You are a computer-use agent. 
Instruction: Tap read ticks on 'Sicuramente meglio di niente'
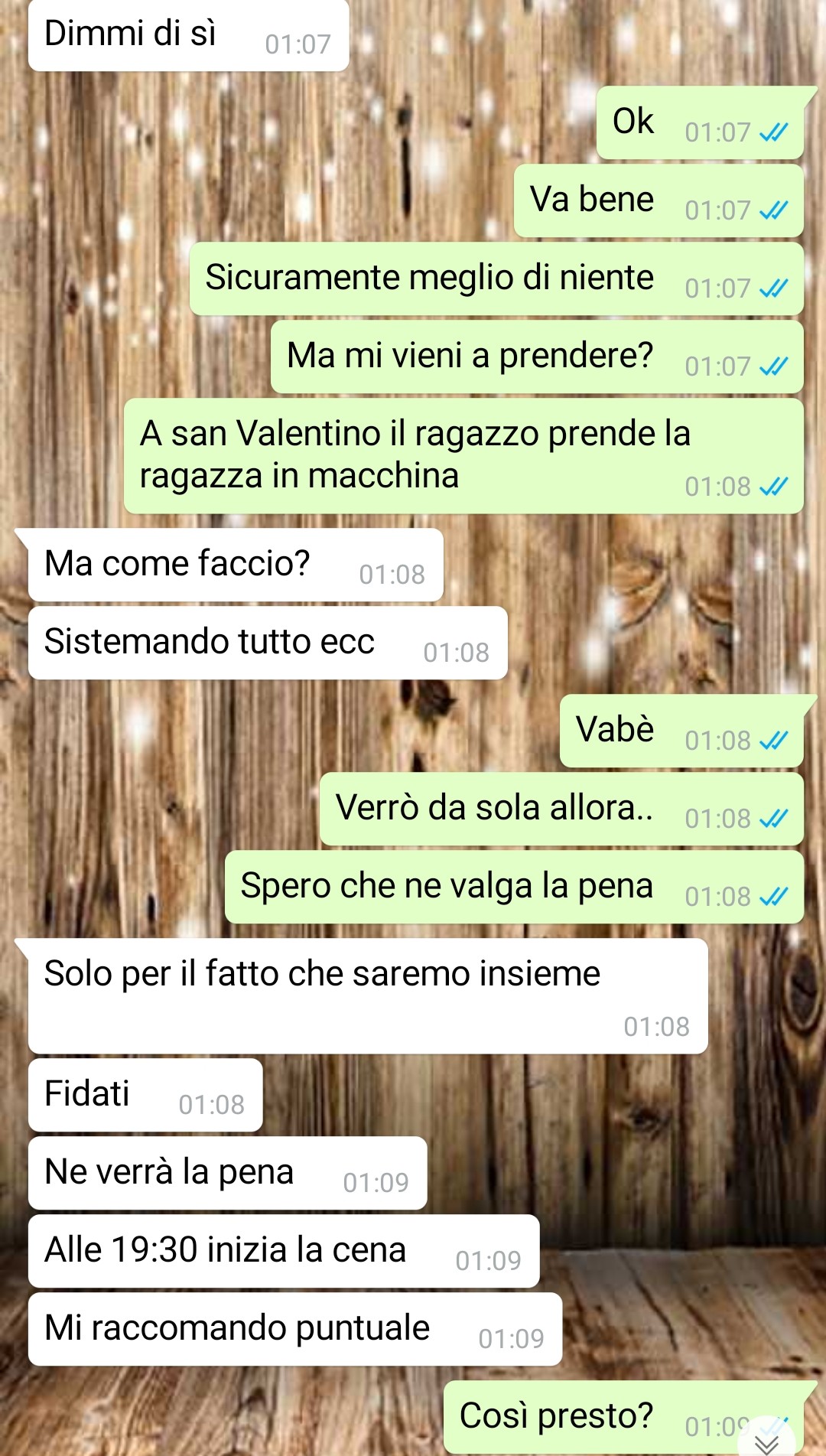[x=773, y=288]
